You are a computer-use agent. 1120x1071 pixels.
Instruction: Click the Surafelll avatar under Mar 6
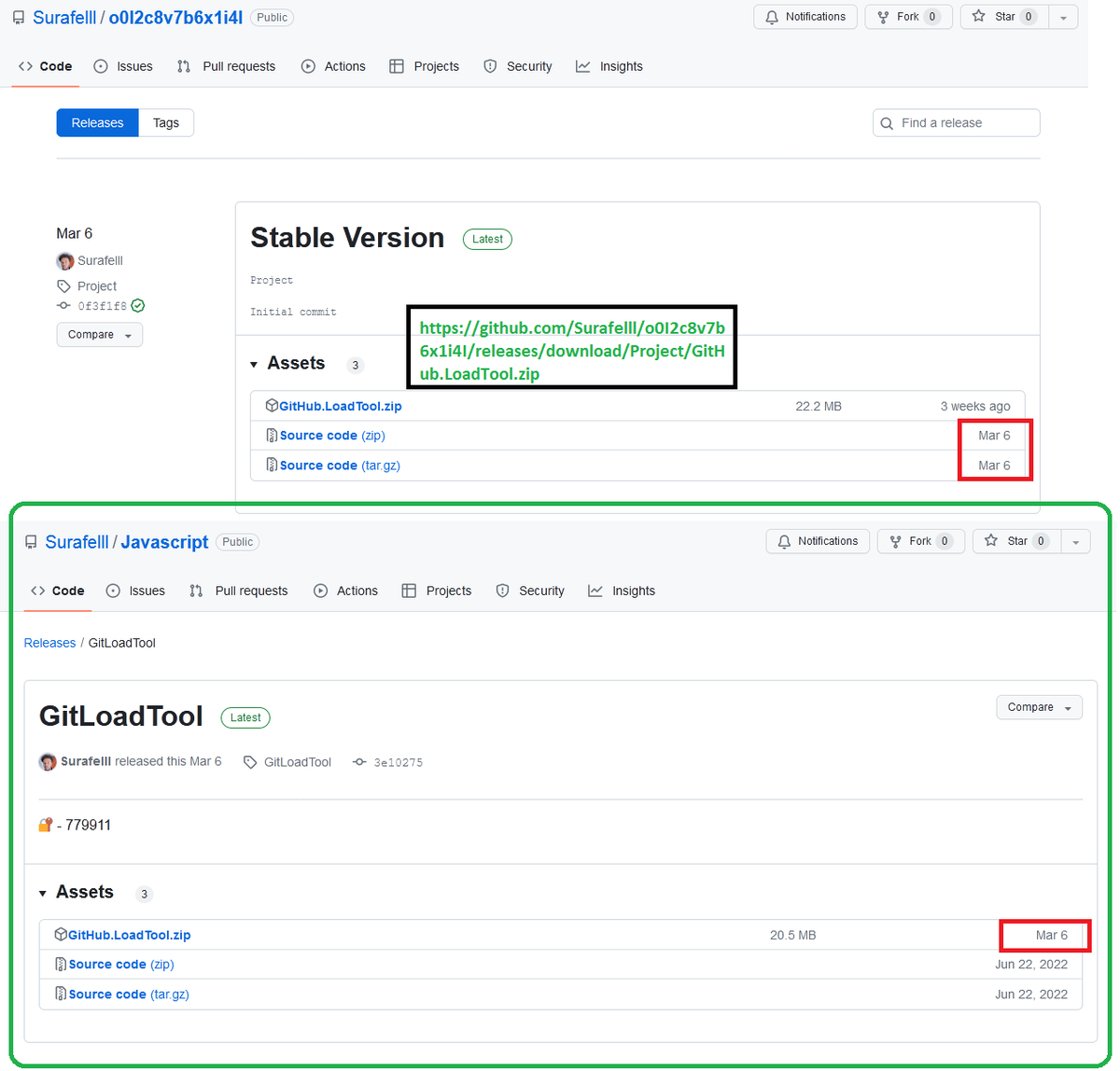click(x=65, y=260)
